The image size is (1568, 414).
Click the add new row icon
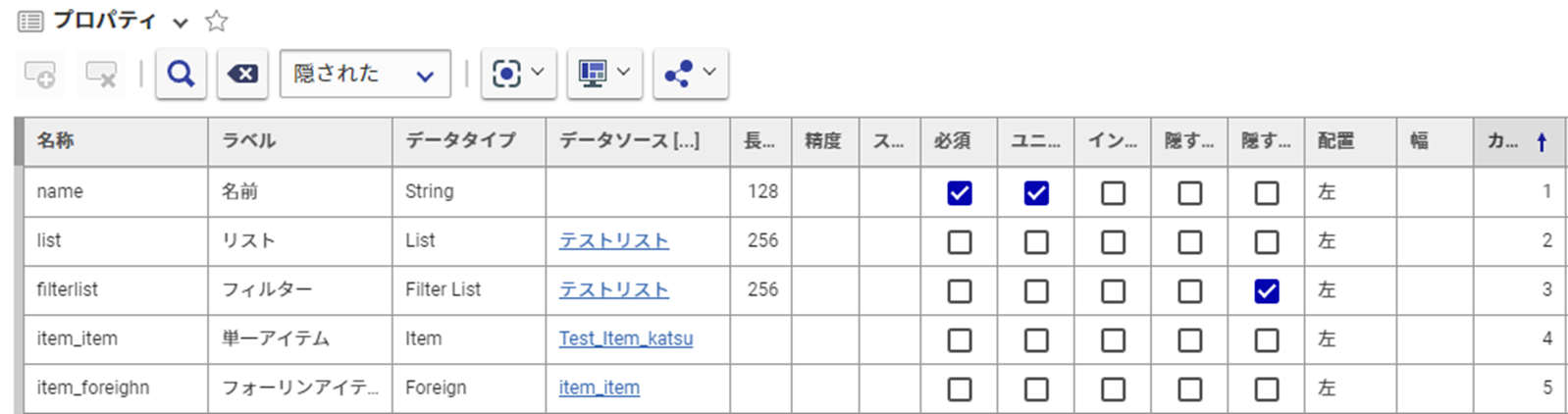(x=40, y=75)
